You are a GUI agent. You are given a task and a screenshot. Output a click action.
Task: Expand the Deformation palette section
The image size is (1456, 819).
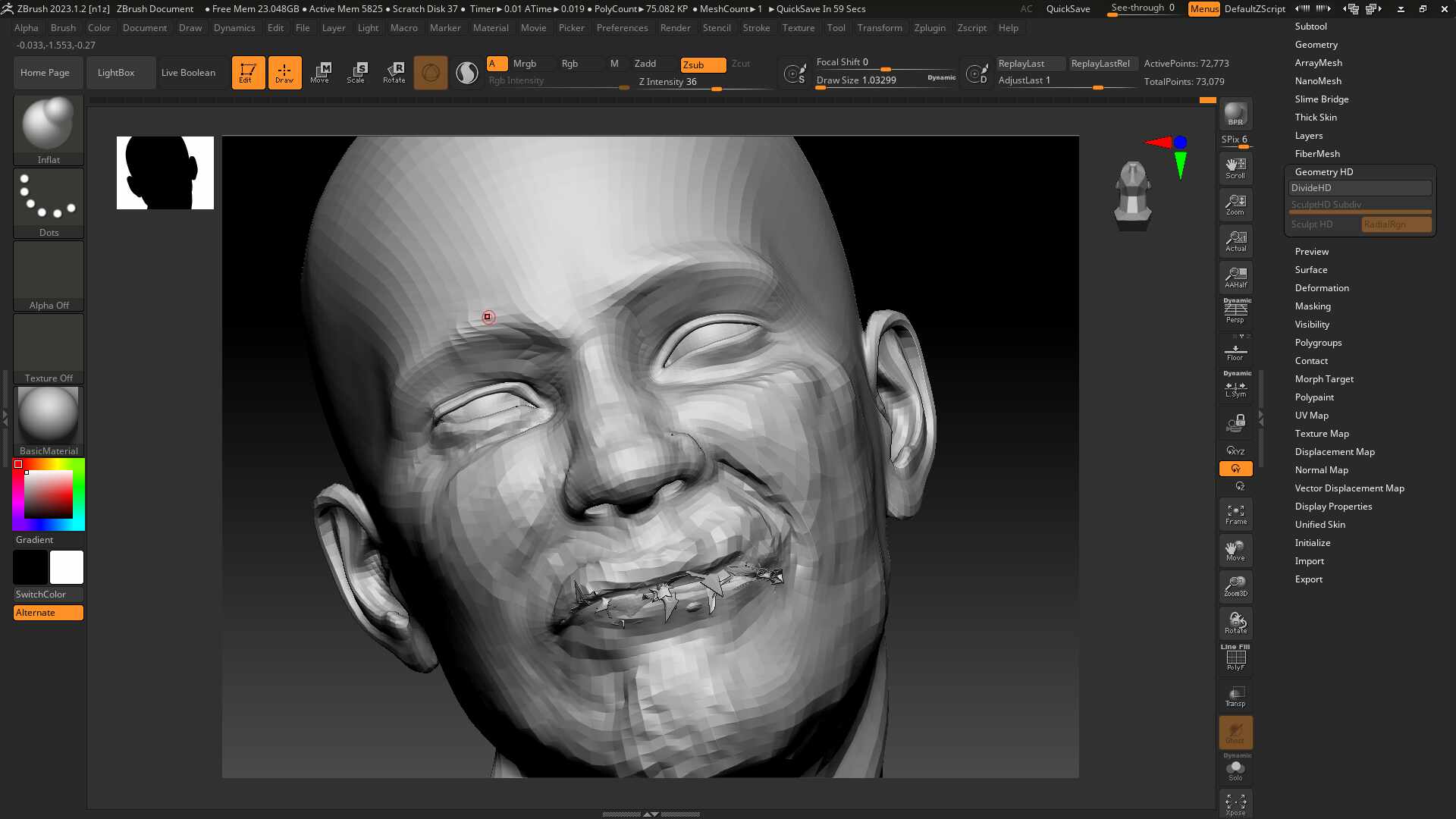(x=1322, y=288)
